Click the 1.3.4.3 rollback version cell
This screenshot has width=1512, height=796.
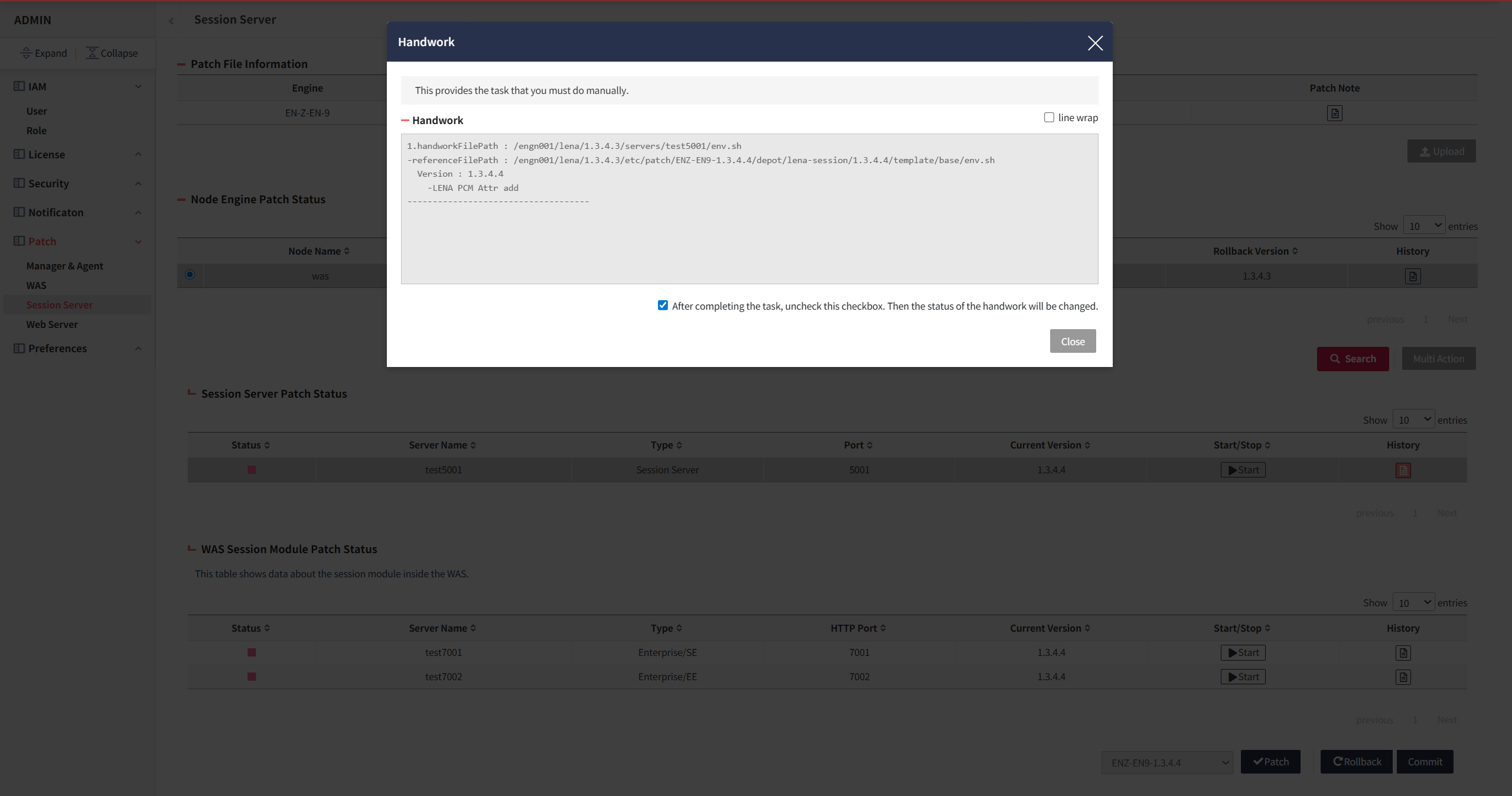(x=1257, y=276)
